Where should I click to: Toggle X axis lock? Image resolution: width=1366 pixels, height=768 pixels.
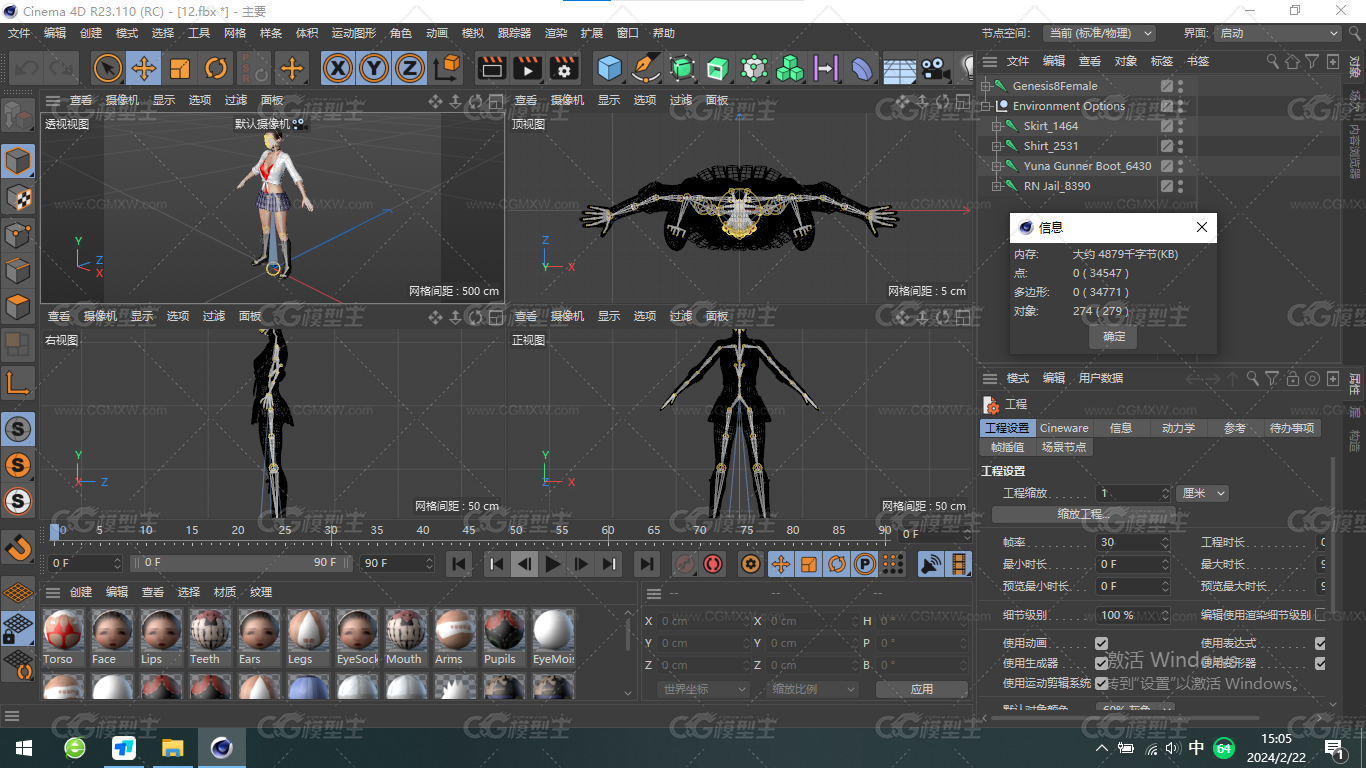(x=339, y=68)
